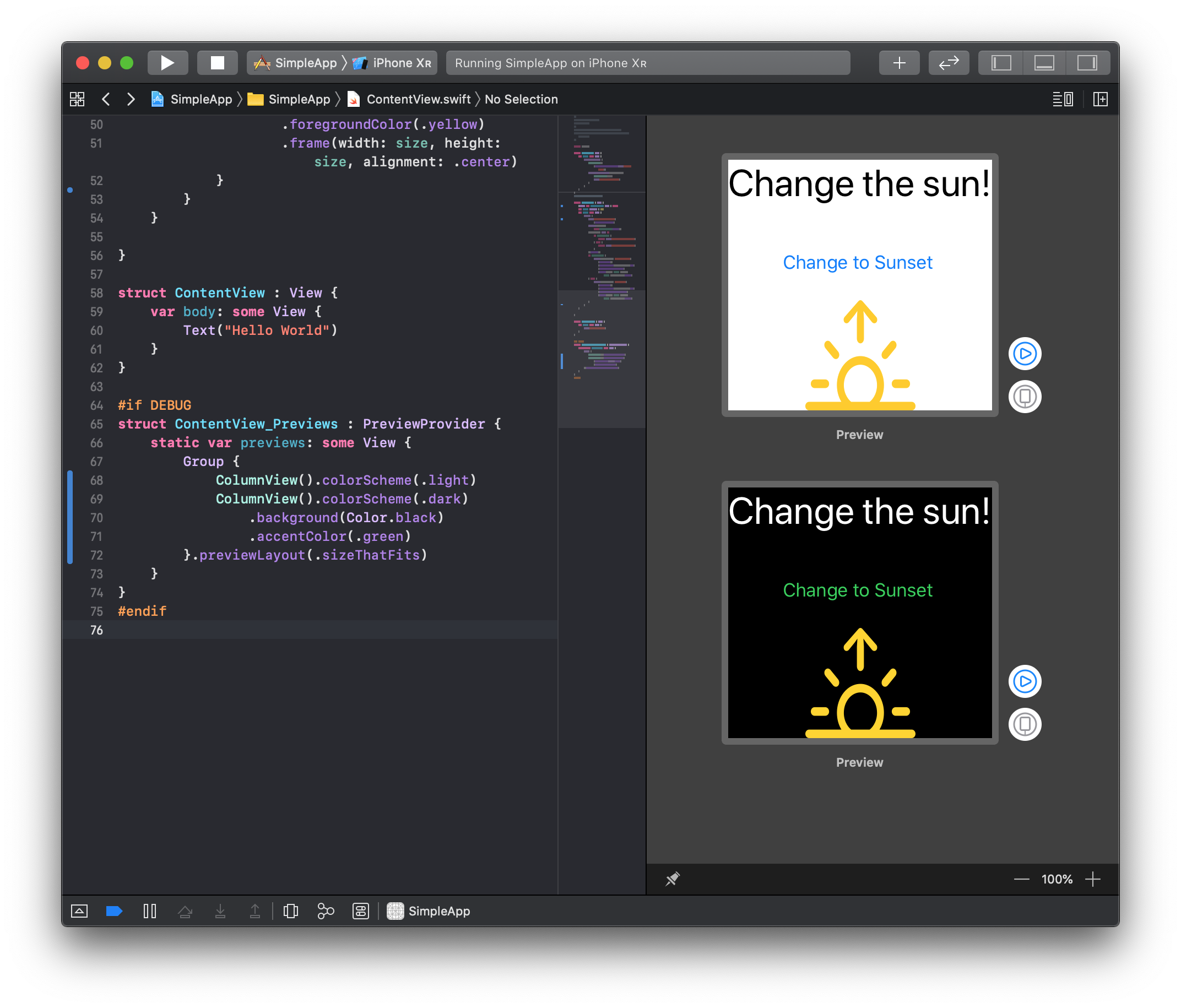Open the related items grid menu
The width and height of the screenshot is (1181, 1008).
(77, 99)
